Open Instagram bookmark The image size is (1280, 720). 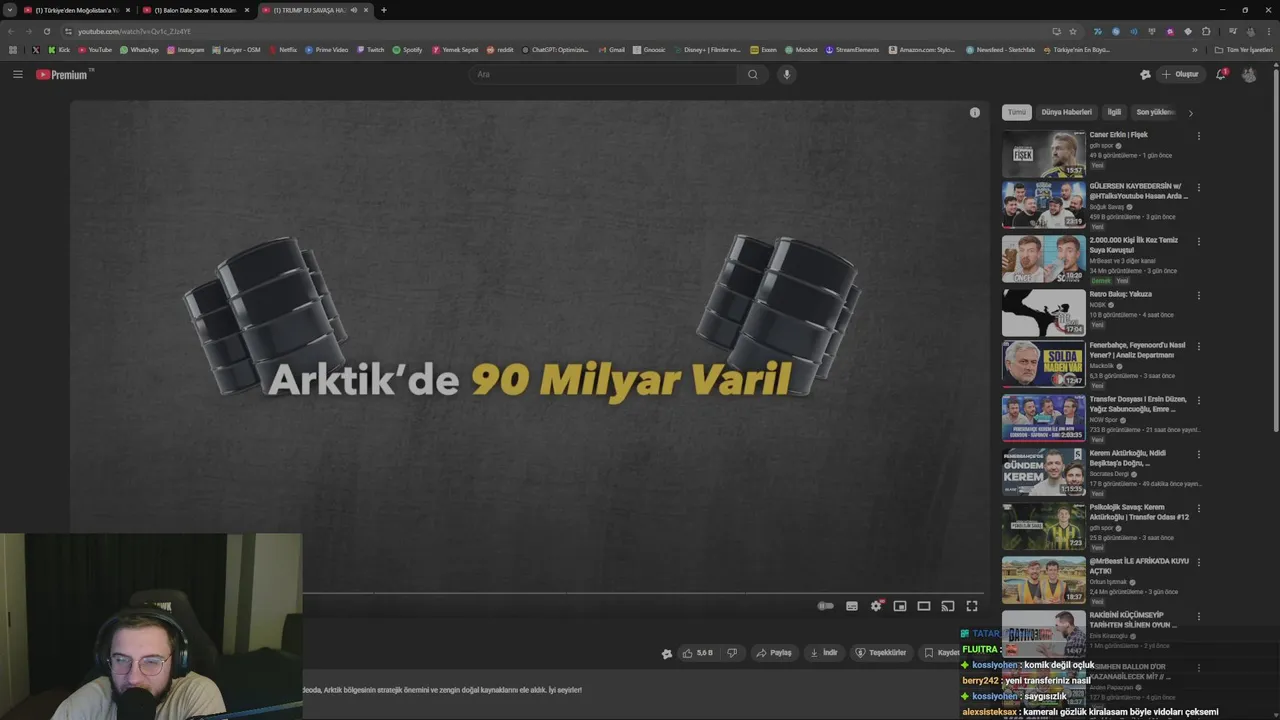point(186,49)
